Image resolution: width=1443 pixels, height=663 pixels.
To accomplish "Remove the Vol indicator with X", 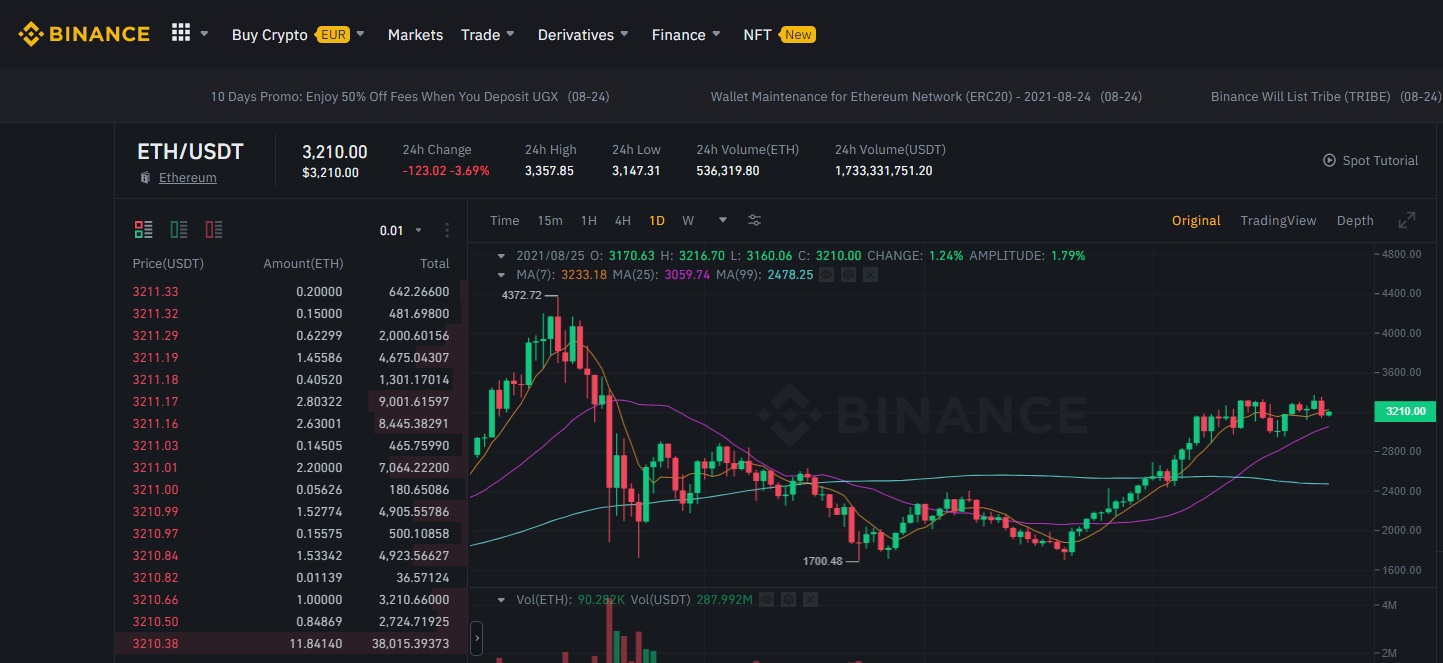I will click(x=810, y=600).
